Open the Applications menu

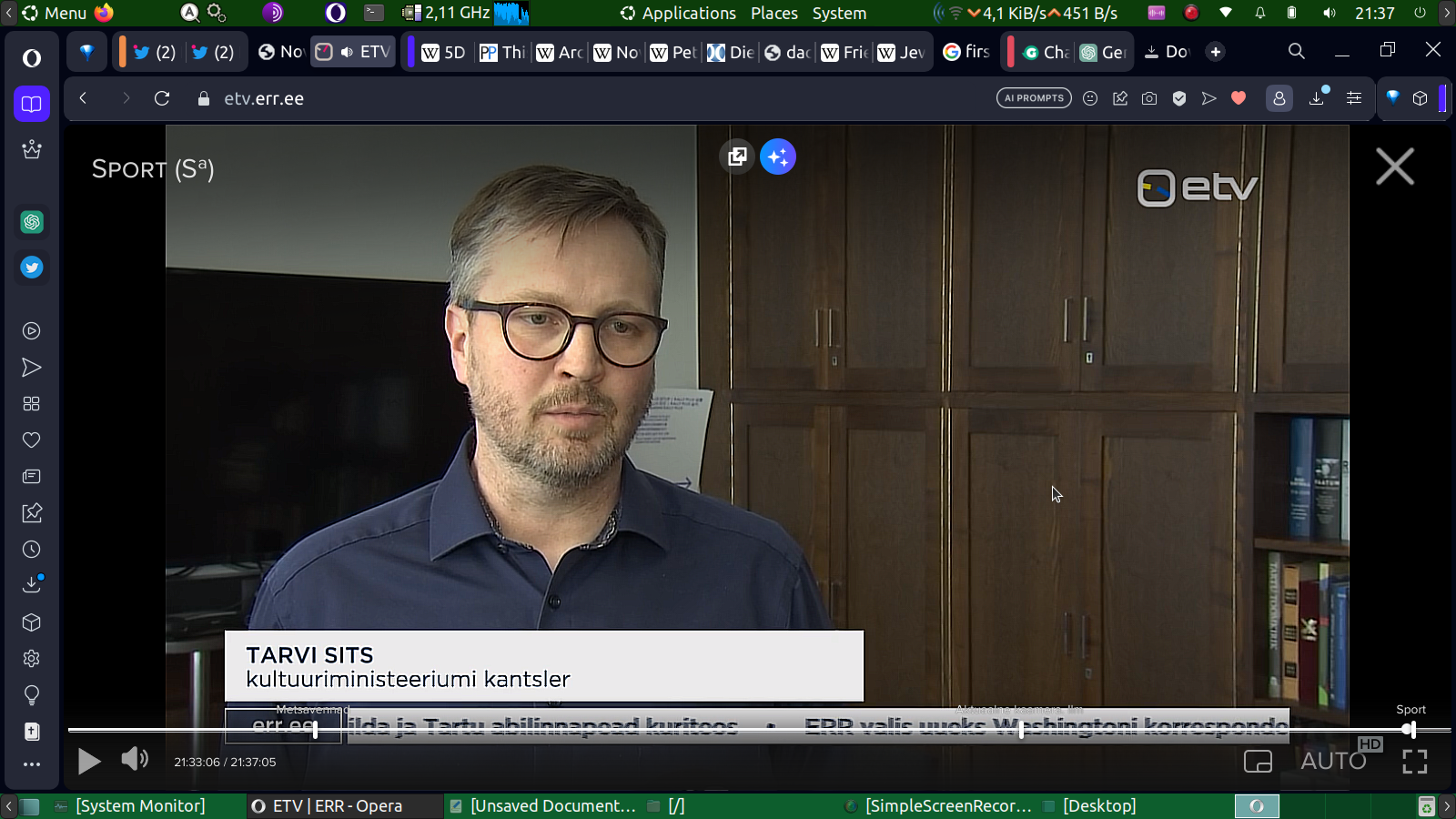[688, 13]
